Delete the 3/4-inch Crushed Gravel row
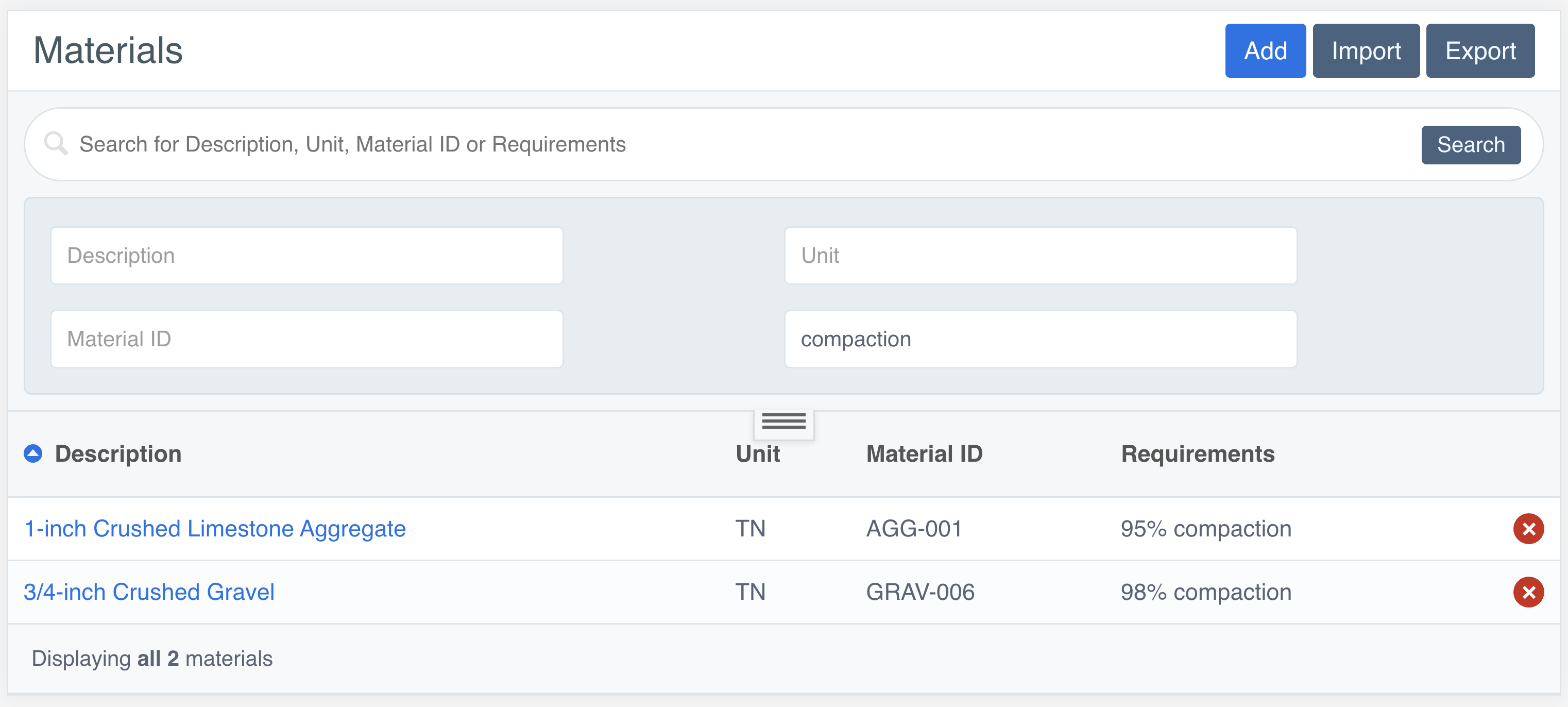This screenshot has height=707, width=1568. [1528, 592]
